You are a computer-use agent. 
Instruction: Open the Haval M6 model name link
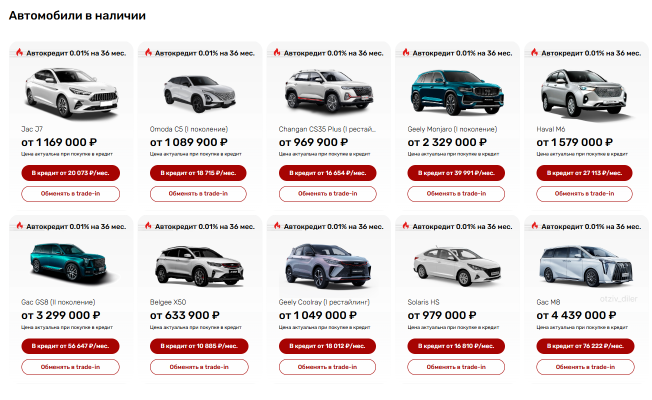coord(551,129)
